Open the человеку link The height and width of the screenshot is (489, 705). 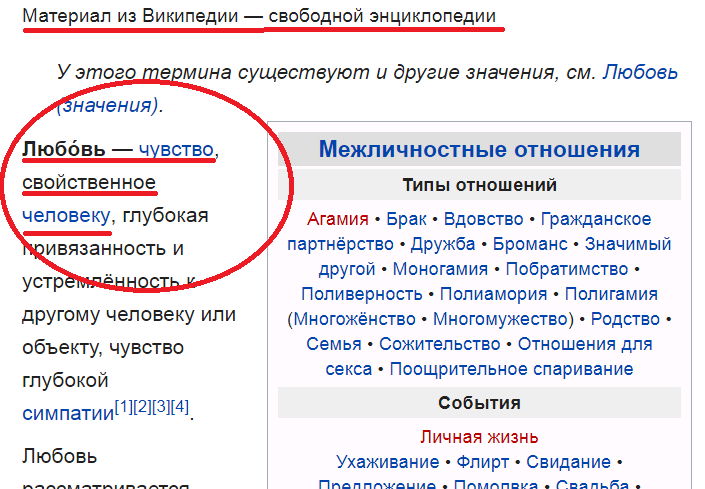(66, 216)
